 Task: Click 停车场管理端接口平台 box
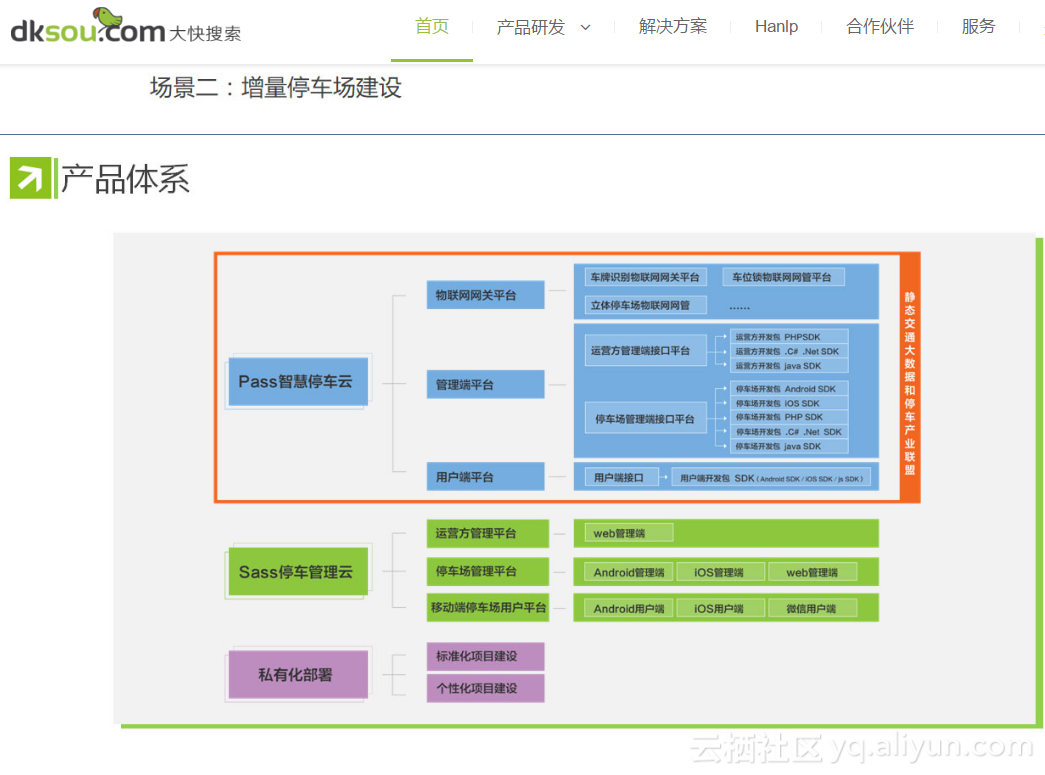point(645,418)
